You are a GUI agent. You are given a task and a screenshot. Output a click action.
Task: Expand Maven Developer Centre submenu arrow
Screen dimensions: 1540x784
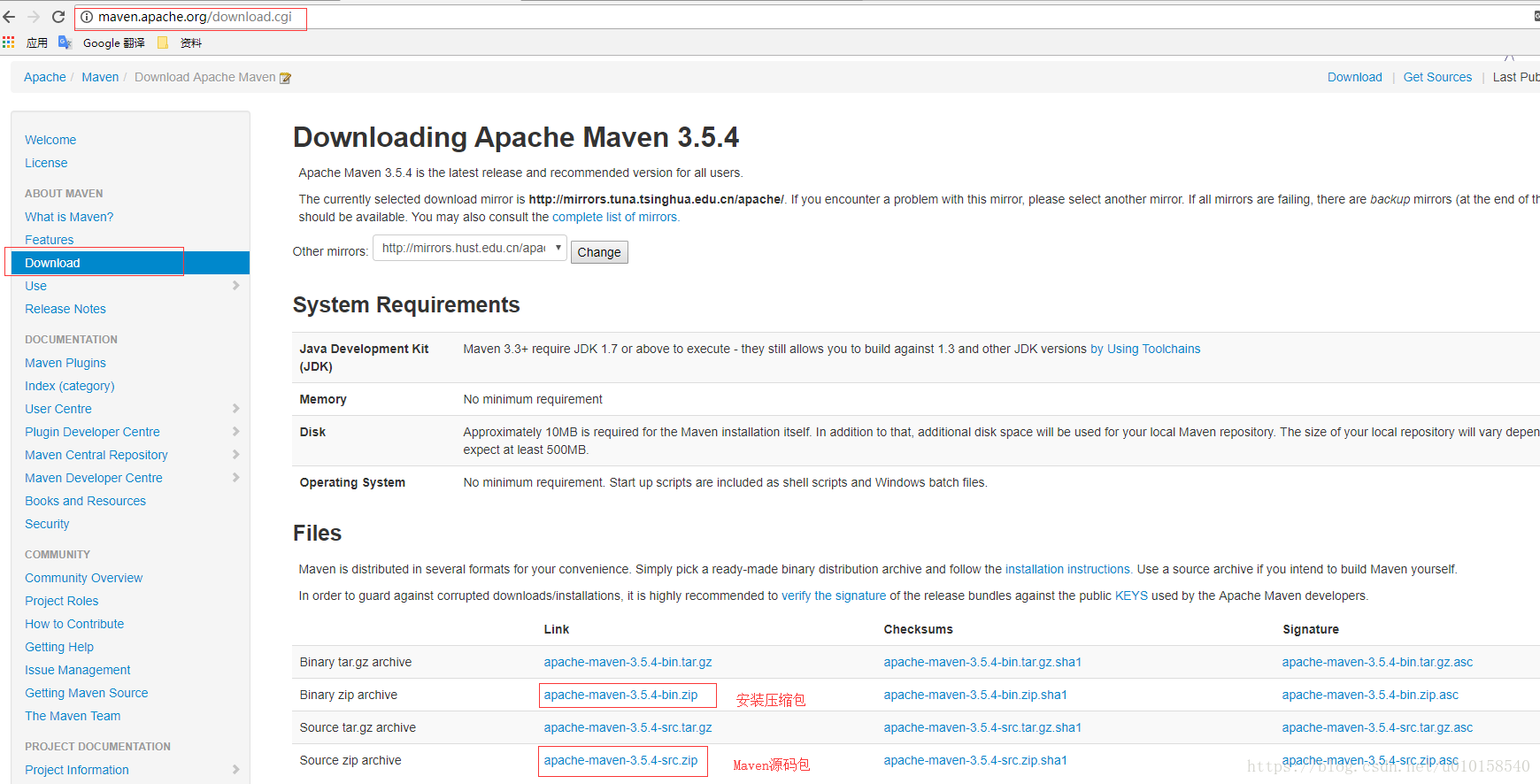tap(235, 477)
